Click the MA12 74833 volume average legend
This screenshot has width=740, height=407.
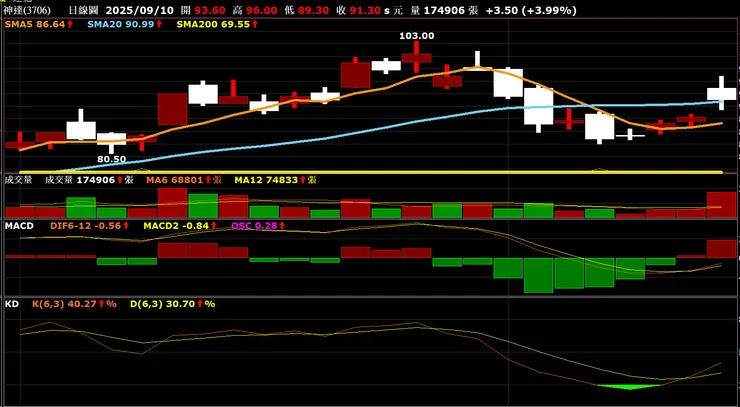click(266, 180)
